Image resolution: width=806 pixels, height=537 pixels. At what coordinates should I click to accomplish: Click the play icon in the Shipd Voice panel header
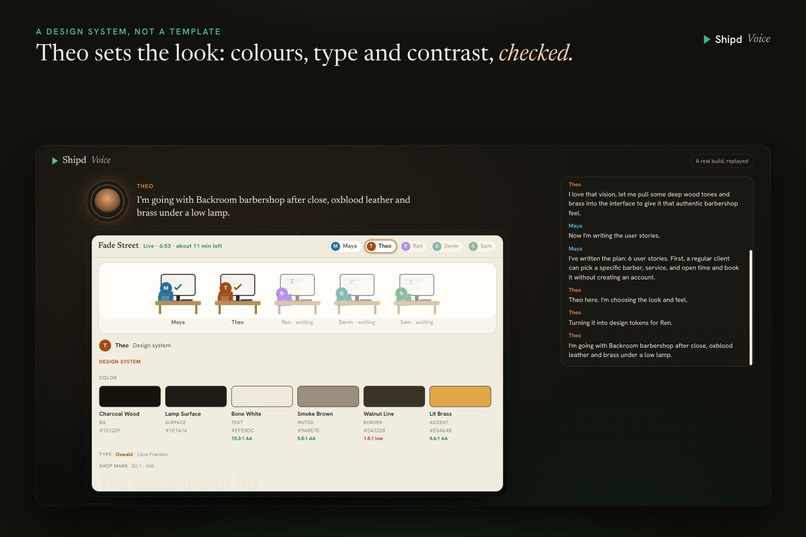click(54, 161)
